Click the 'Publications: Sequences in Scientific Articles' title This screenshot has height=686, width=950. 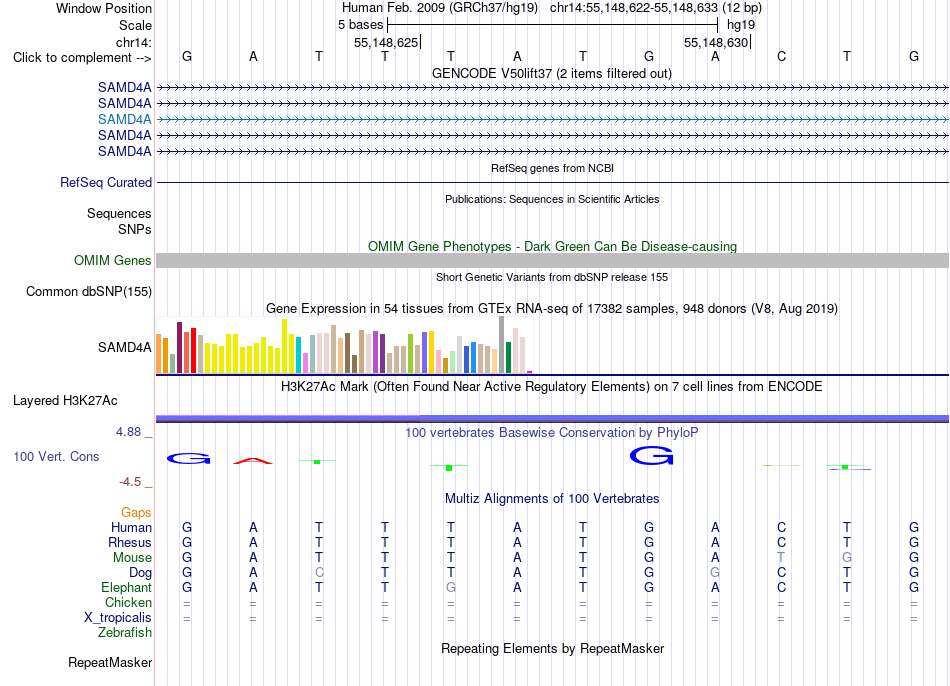552,199
